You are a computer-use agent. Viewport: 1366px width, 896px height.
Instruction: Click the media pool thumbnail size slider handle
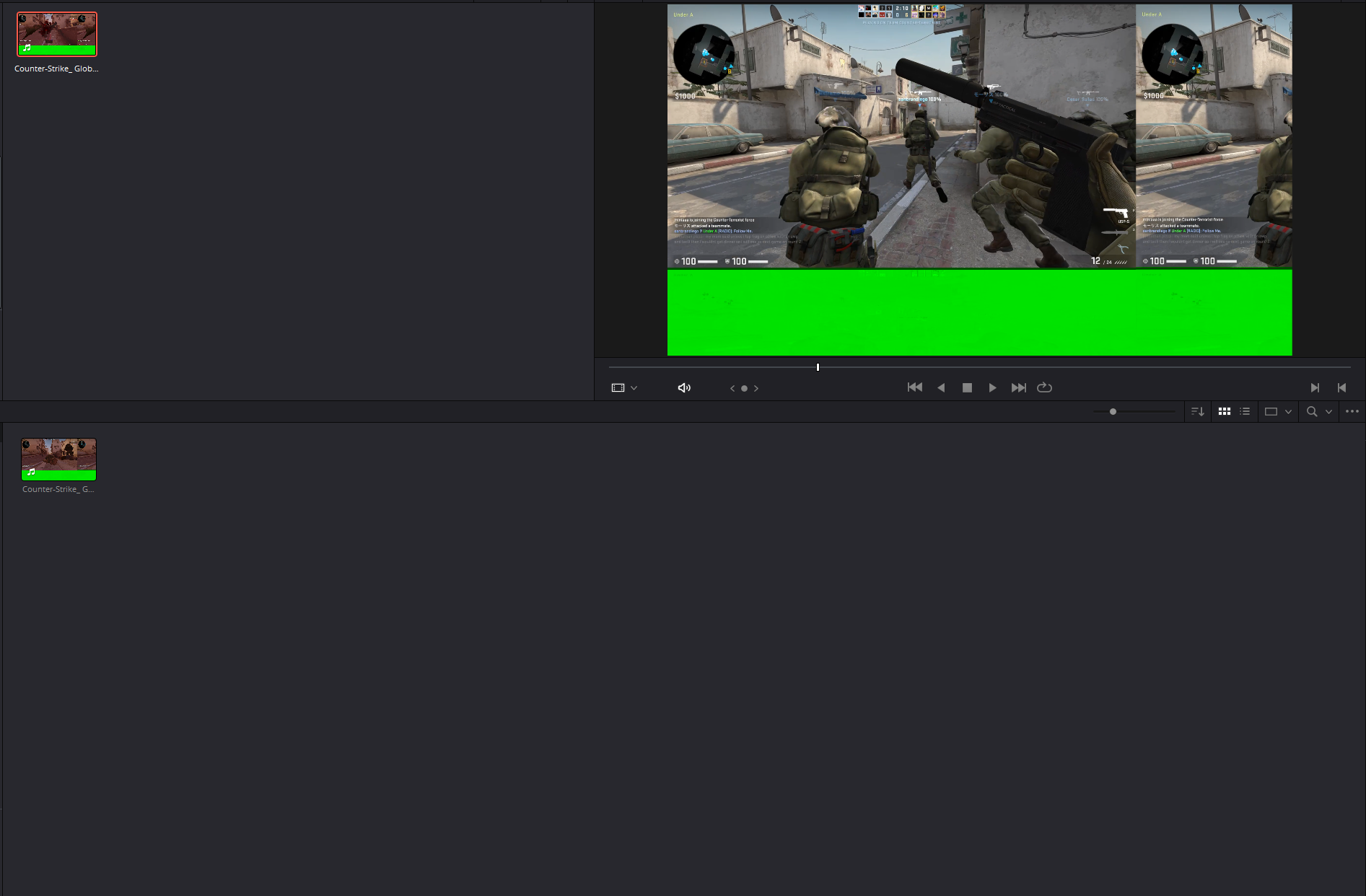point(1113,411)
